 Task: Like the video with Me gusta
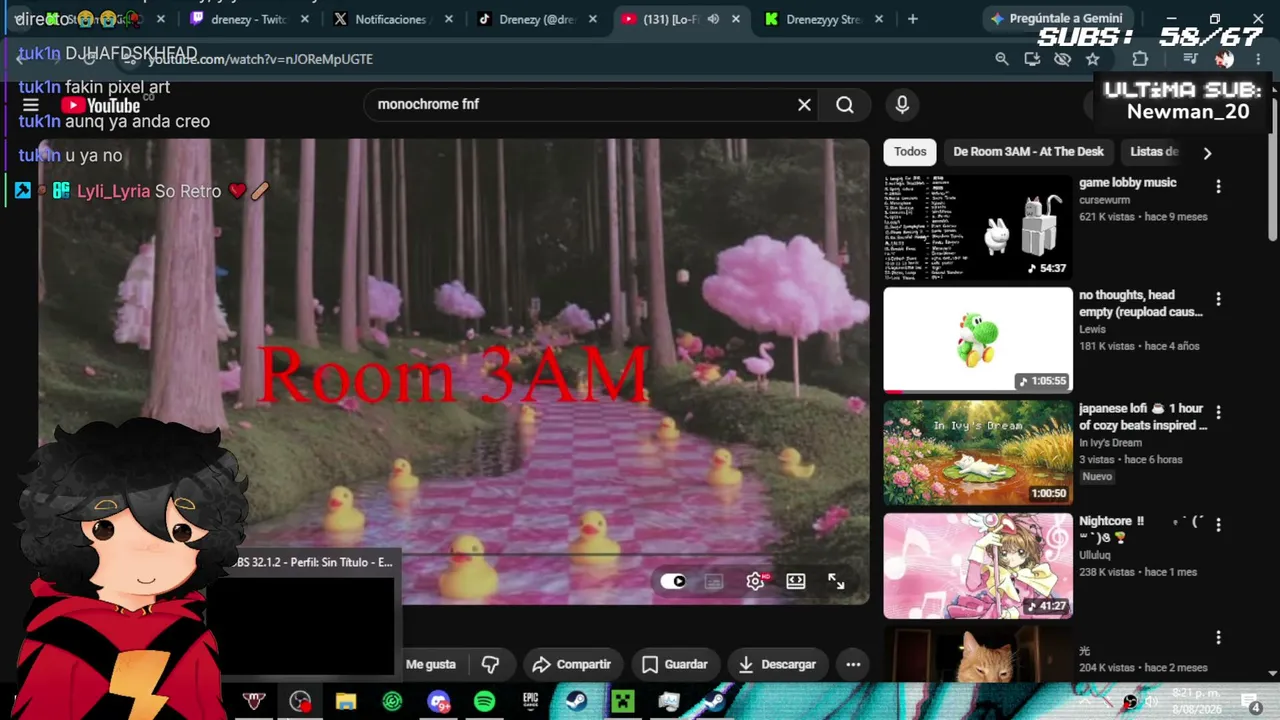pyautogui.click(x=431, y=664)
